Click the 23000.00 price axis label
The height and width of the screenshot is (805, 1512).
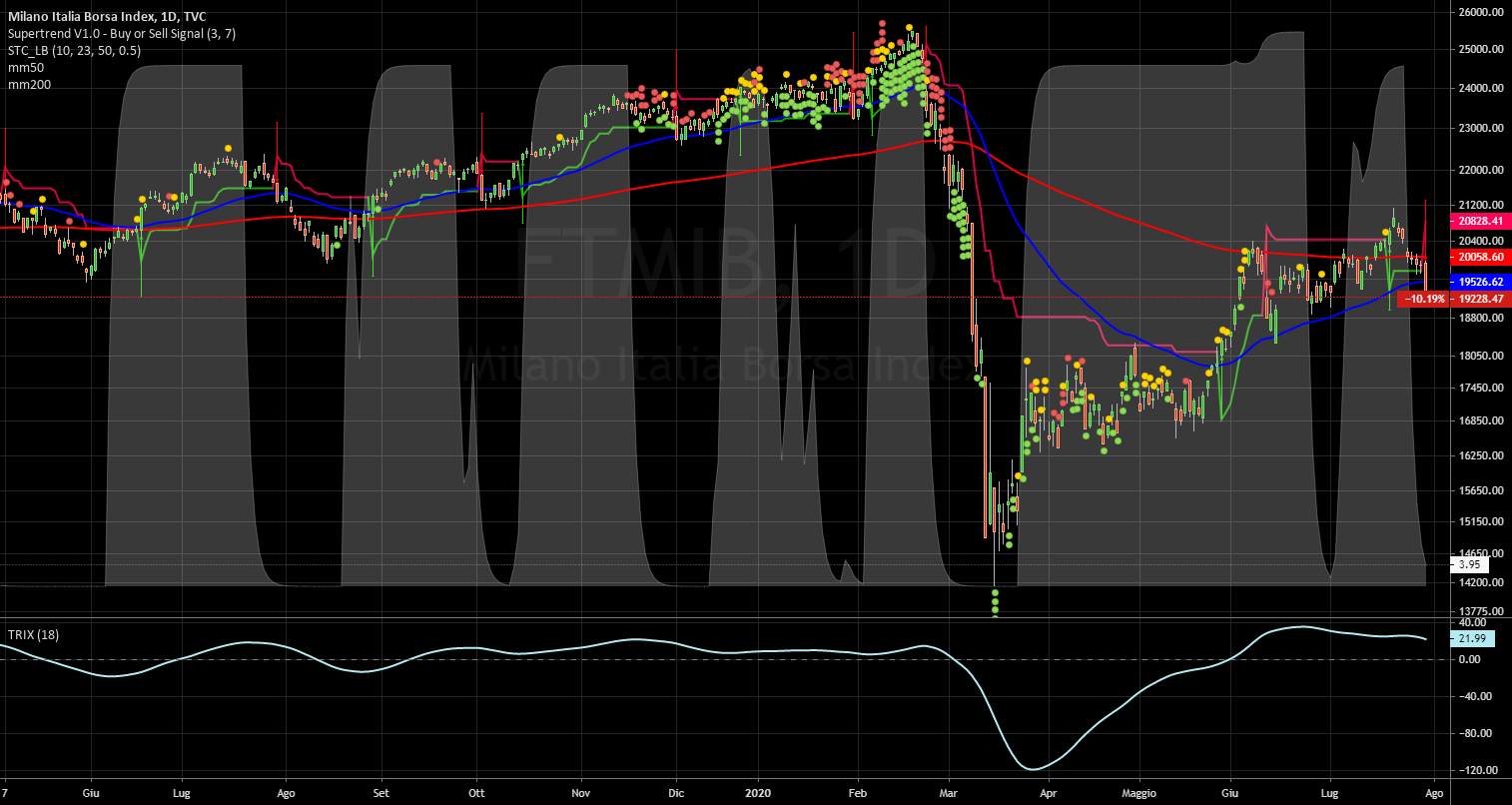[1480, 128]
